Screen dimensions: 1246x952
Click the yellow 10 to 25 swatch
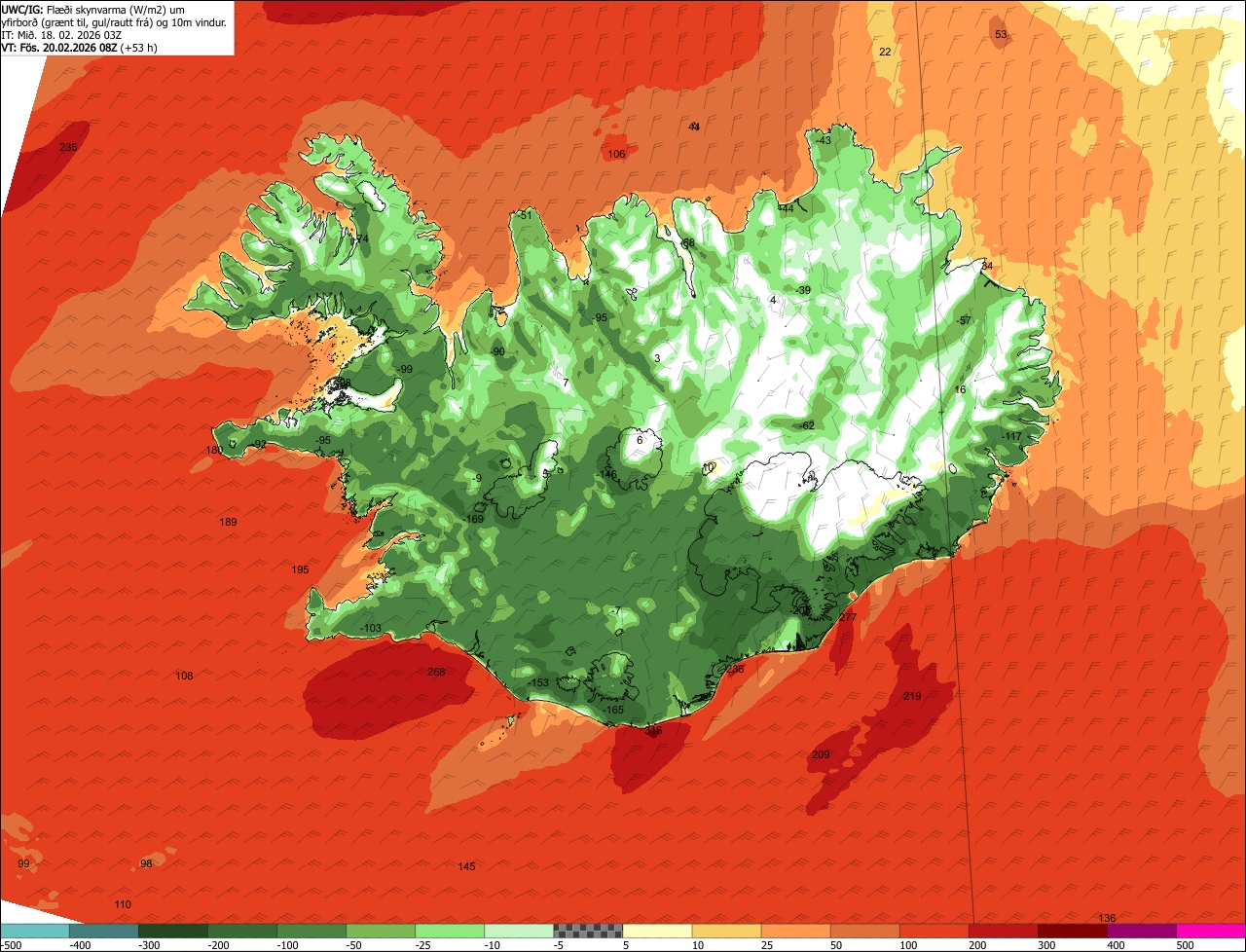click(726, 931)
